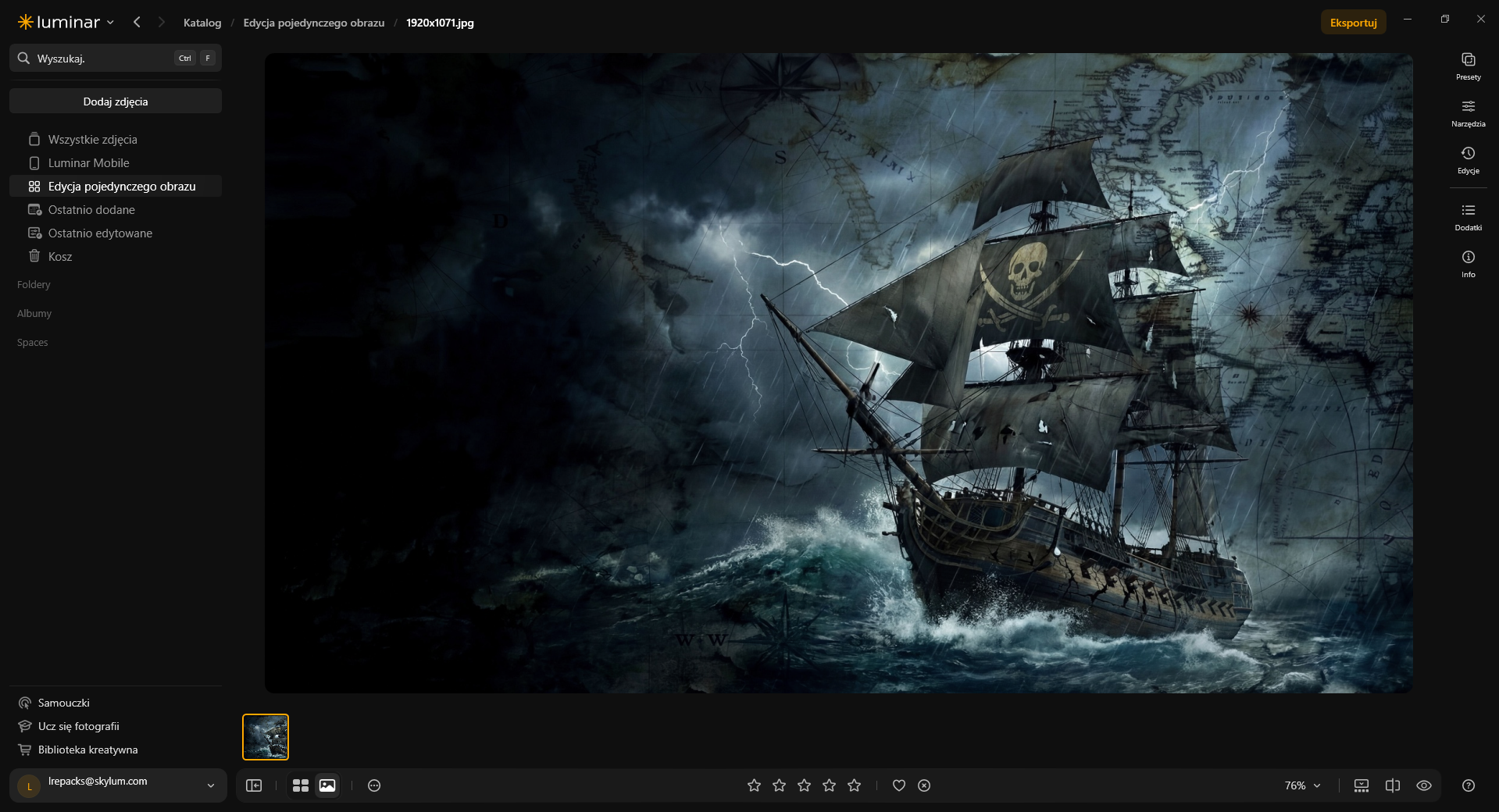Rate the photo one star

click(x=754, y=785)
